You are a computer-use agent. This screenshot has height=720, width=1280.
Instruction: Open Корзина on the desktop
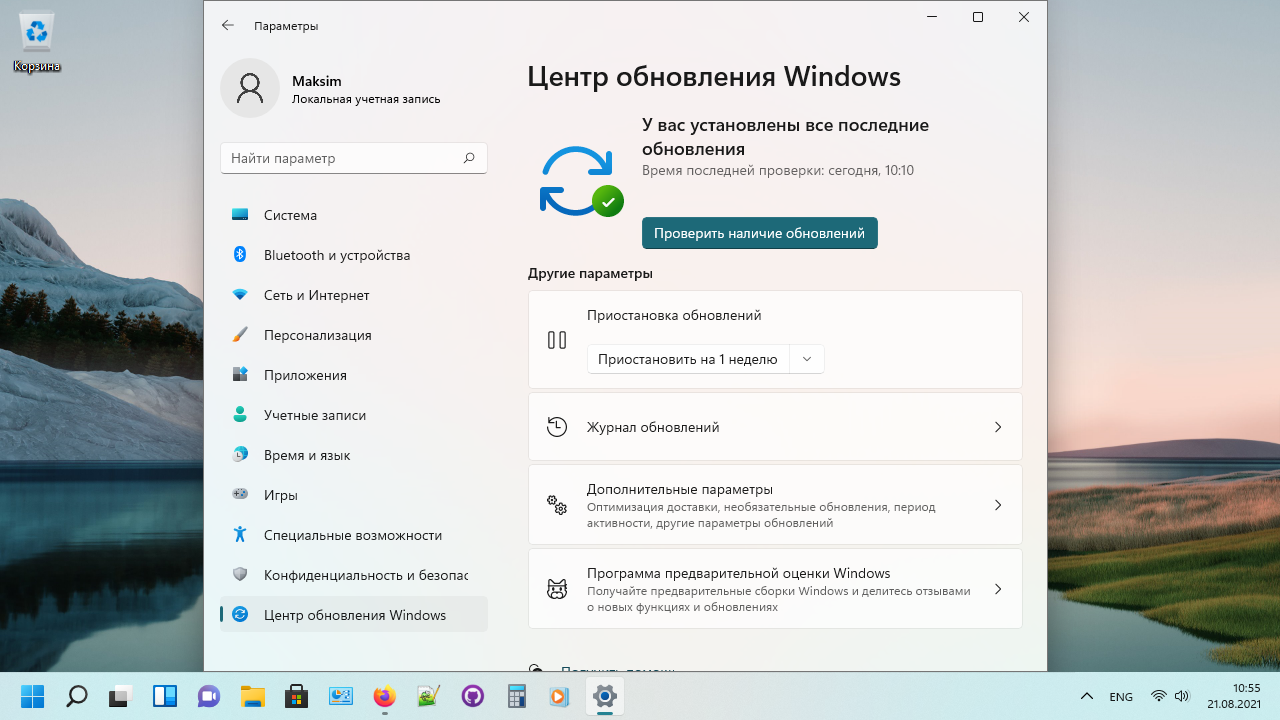pos(37,43)
